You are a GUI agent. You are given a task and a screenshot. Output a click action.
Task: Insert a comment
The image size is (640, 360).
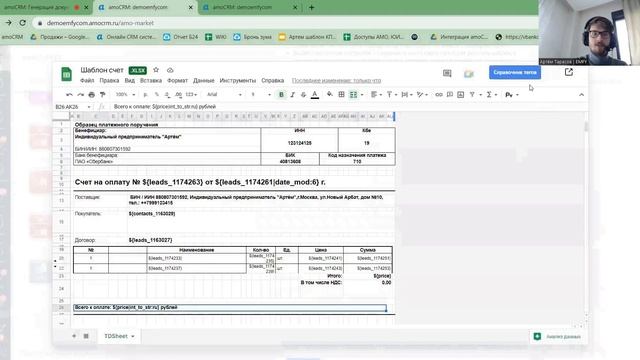click(x=449, y=95)
